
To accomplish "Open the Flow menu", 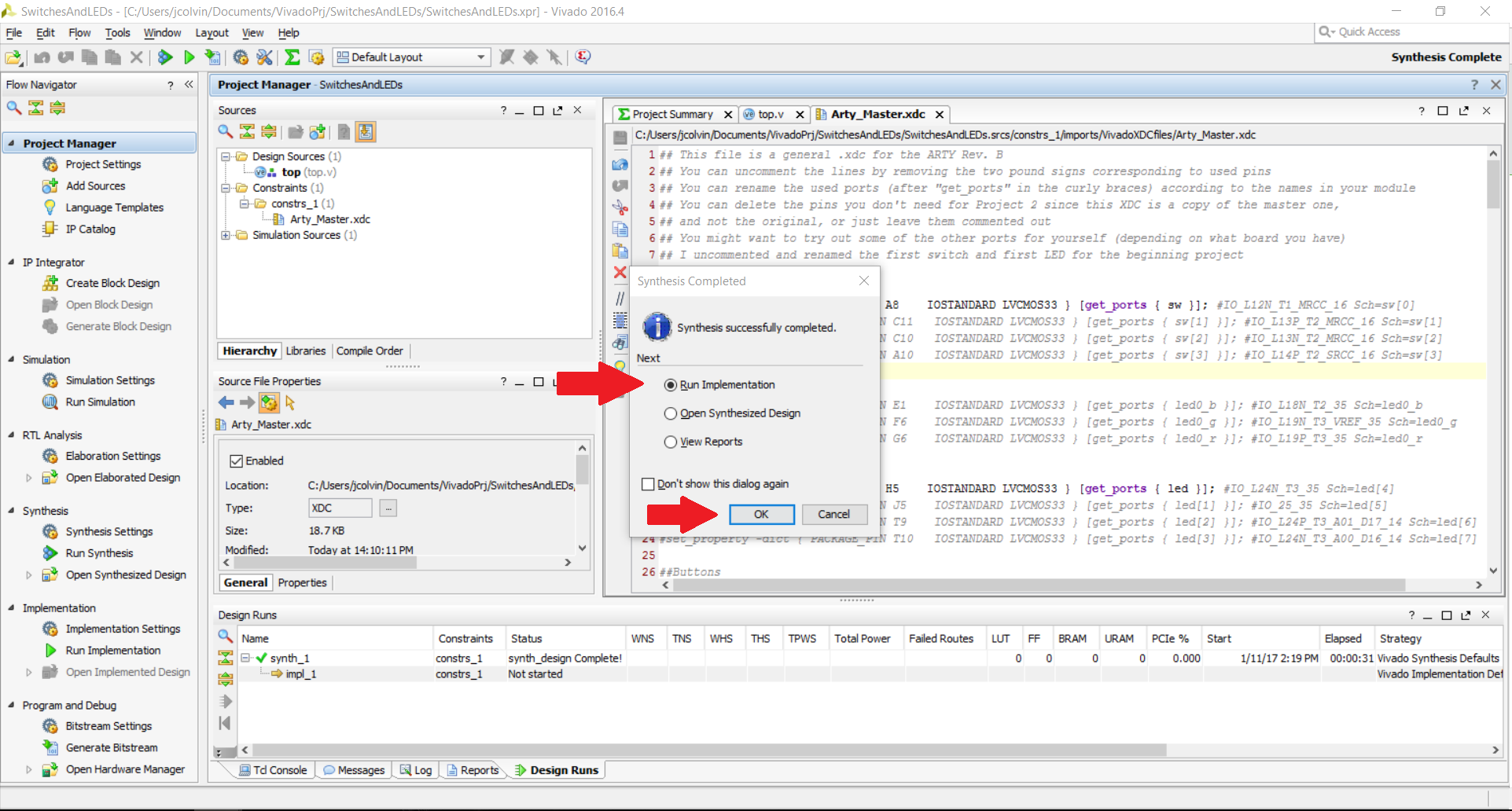I will click(79, 33).
